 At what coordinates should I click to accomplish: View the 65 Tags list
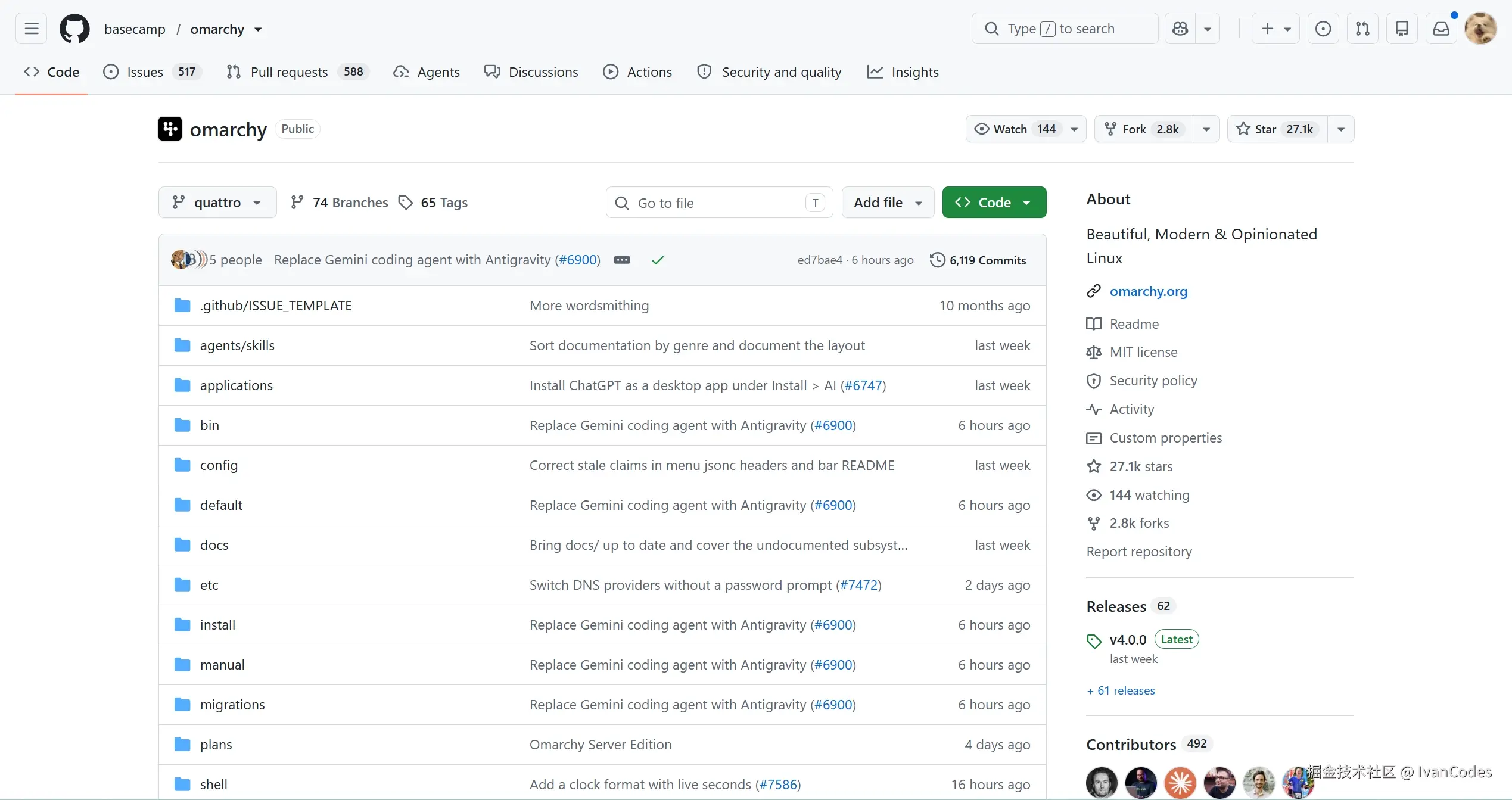pos(433,203)
